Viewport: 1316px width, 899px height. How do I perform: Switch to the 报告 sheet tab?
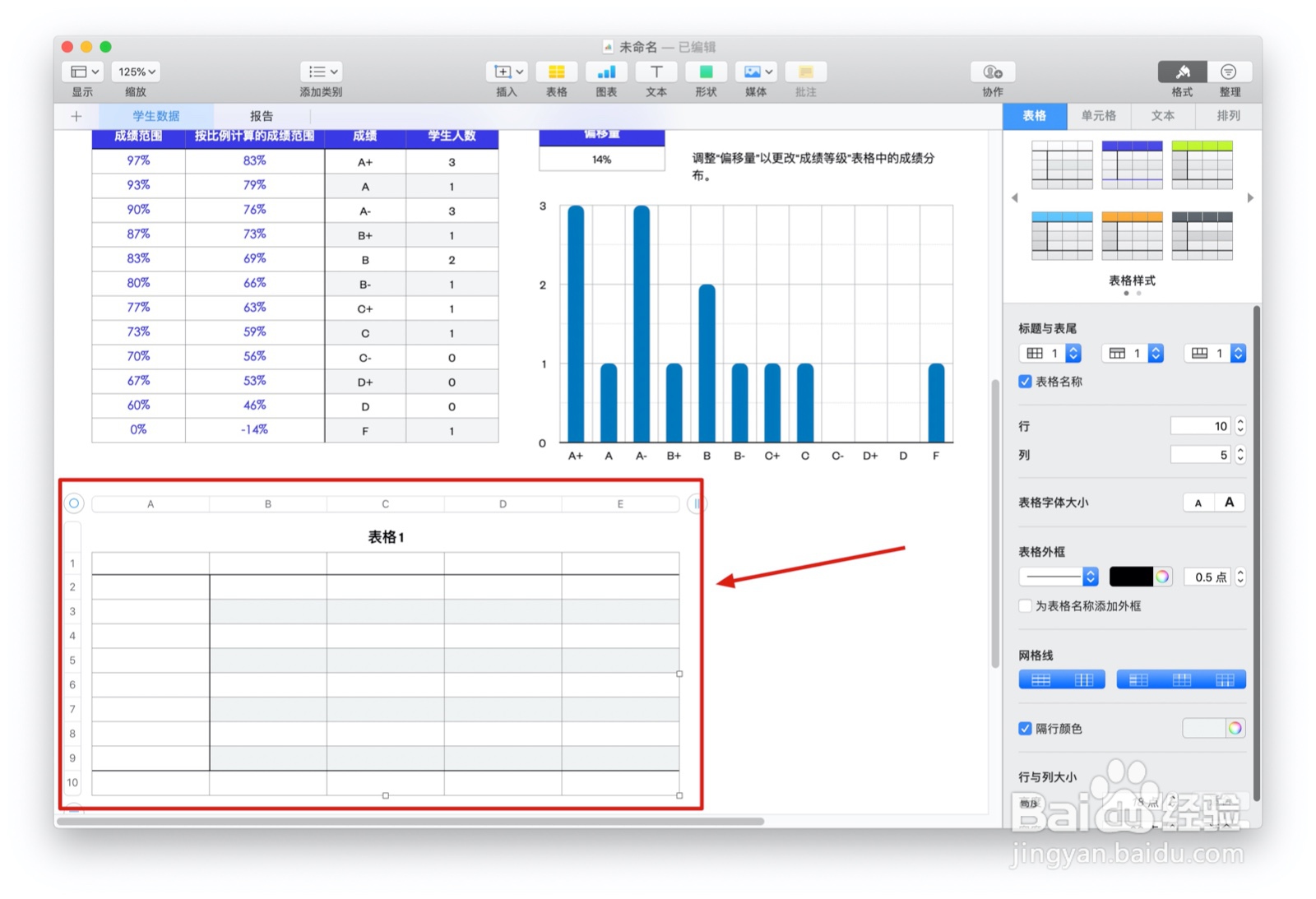[262, 116]
